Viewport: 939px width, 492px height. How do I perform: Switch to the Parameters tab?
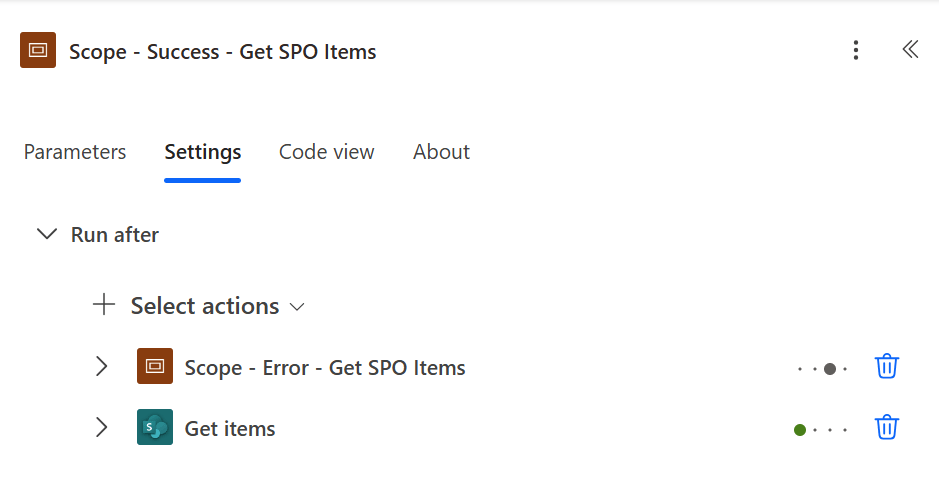[75, 152]
